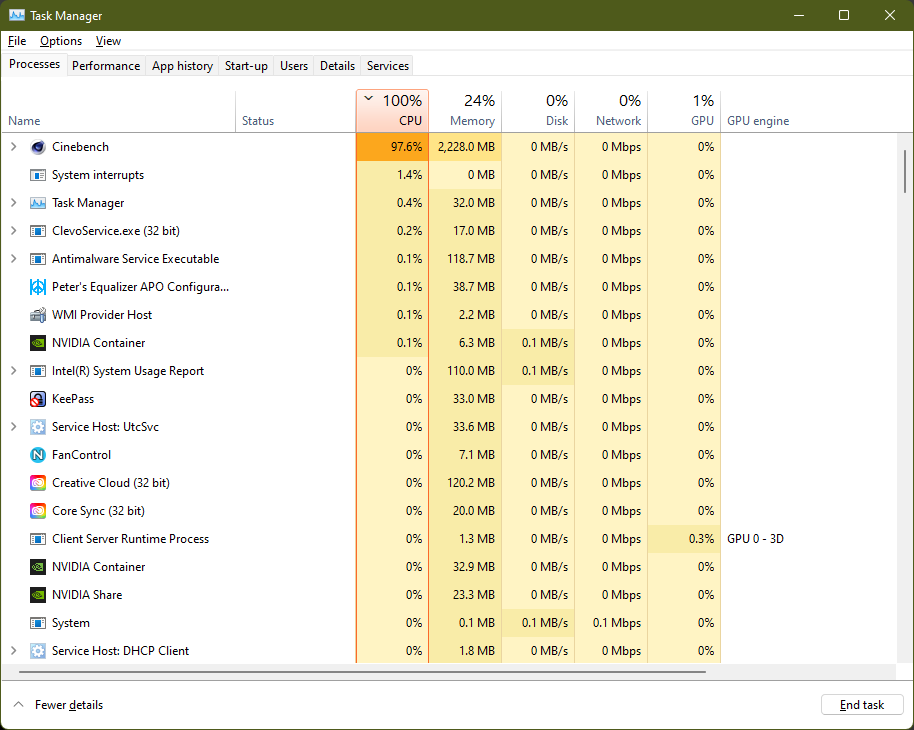Viewport: 914px width, 730px height.
Task: Sort by the Name column header
Action: click(119, 111)
